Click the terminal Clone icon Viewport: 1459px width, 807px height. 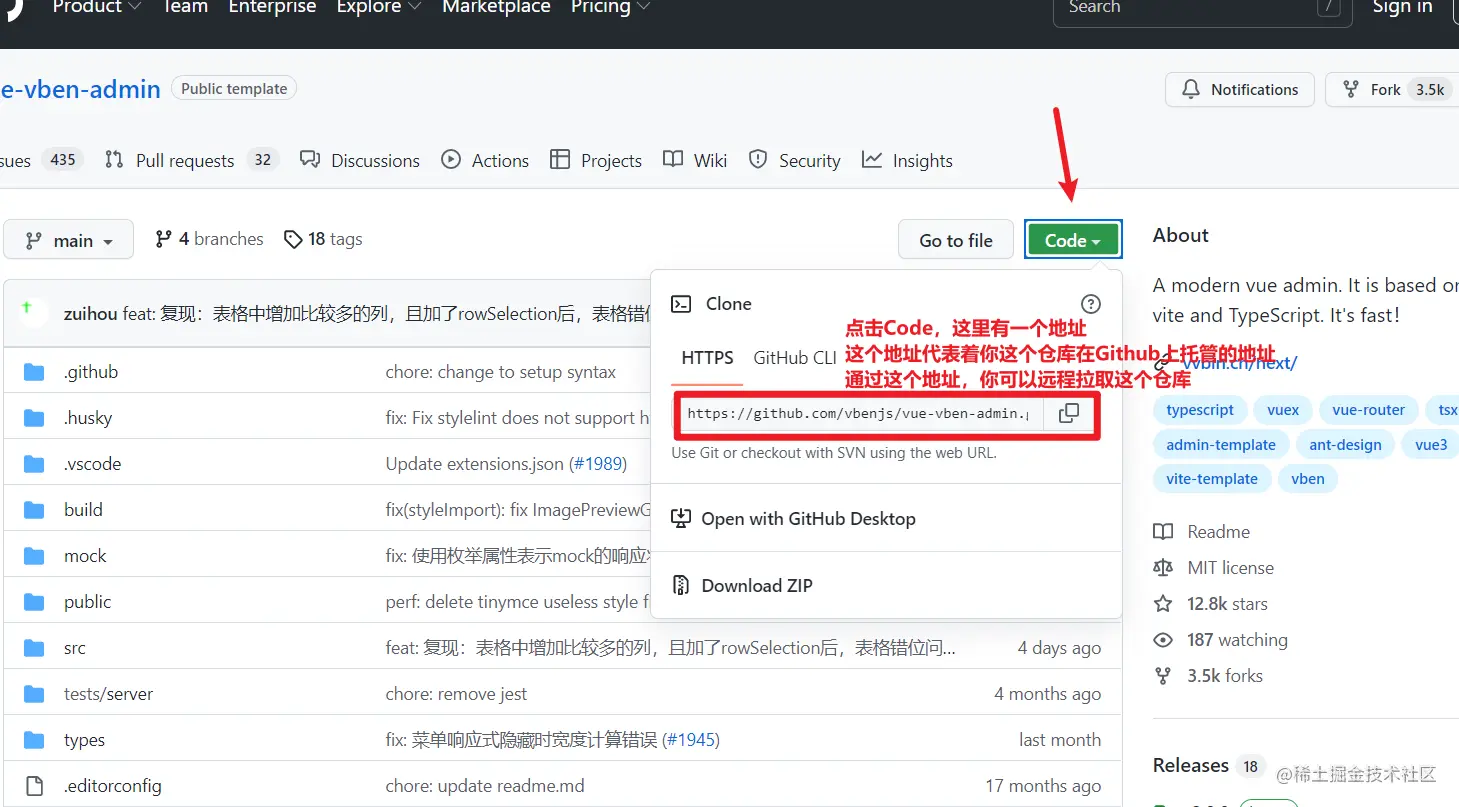pos(681,304)
